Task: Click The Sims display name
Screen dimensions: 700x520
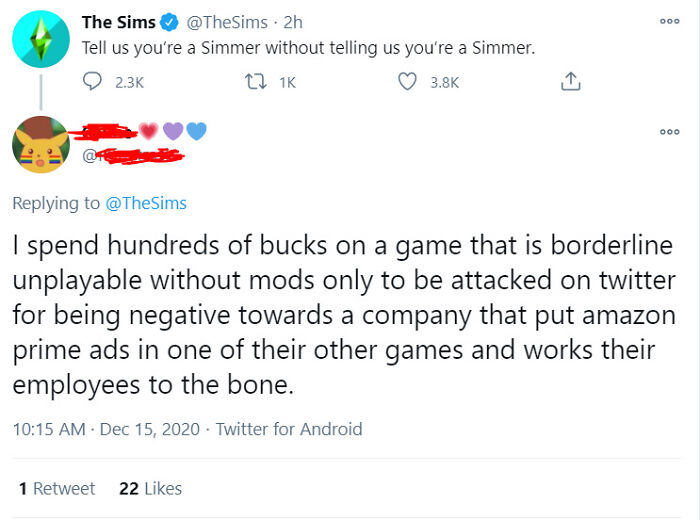Action: [x=118, y=22]
